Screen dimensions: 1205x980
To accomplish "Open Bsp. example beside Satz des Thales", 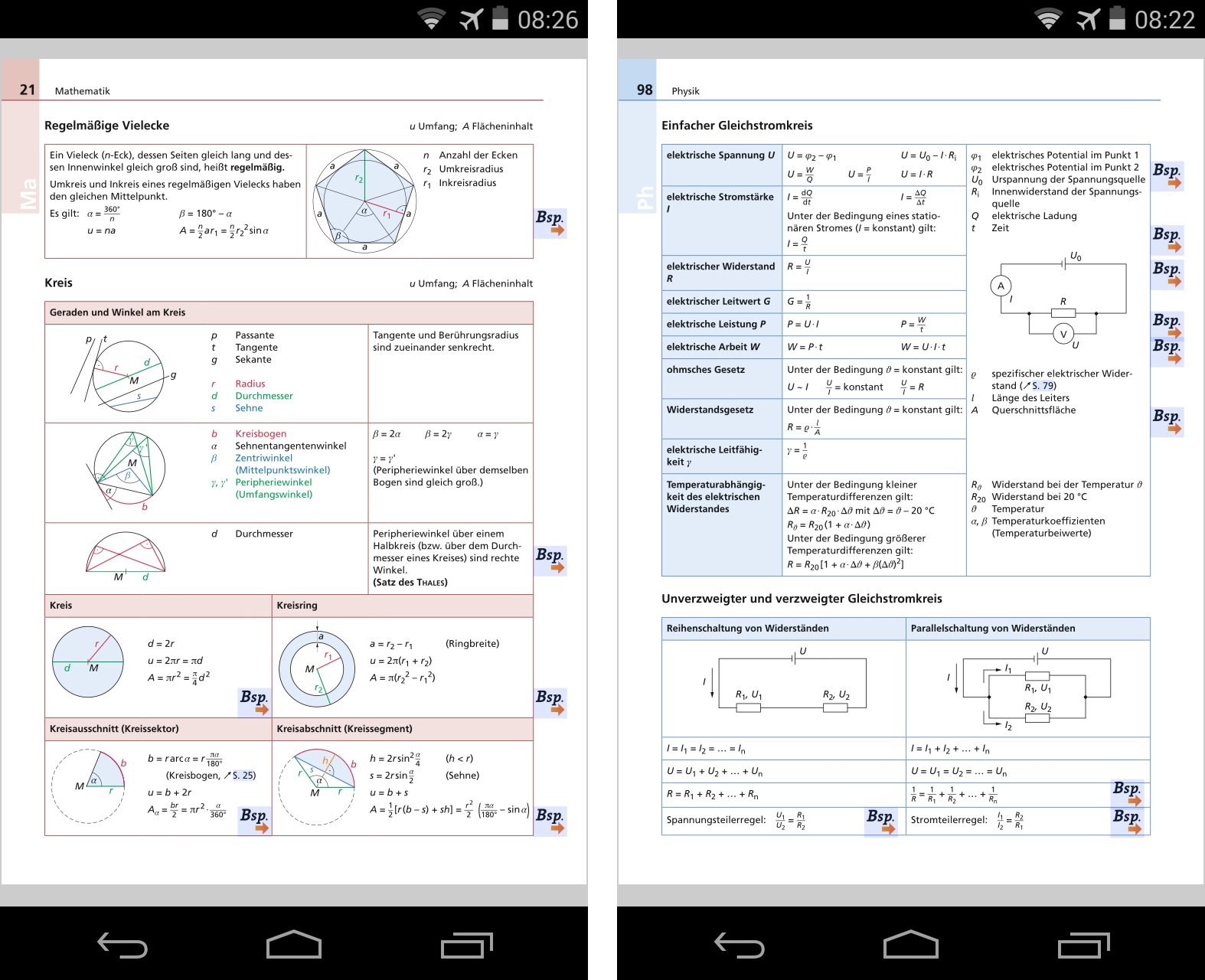I will point(550,559).
